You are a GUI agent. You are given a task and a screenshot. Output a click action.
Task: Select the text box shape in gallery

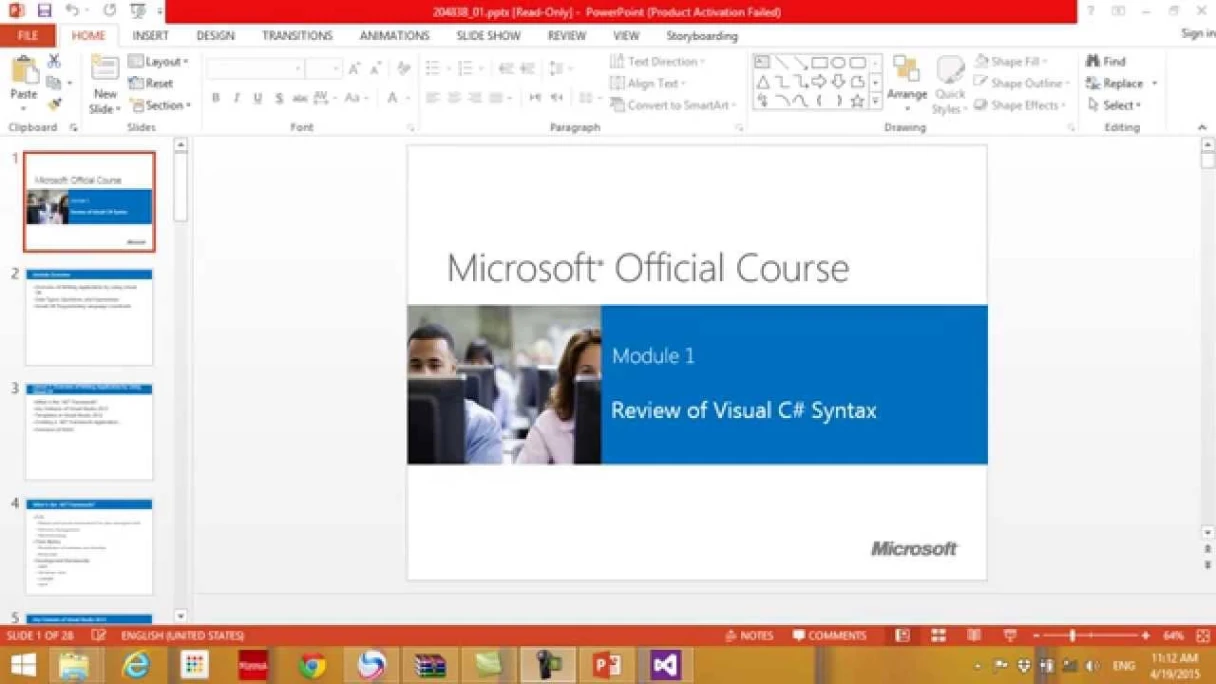763,63
